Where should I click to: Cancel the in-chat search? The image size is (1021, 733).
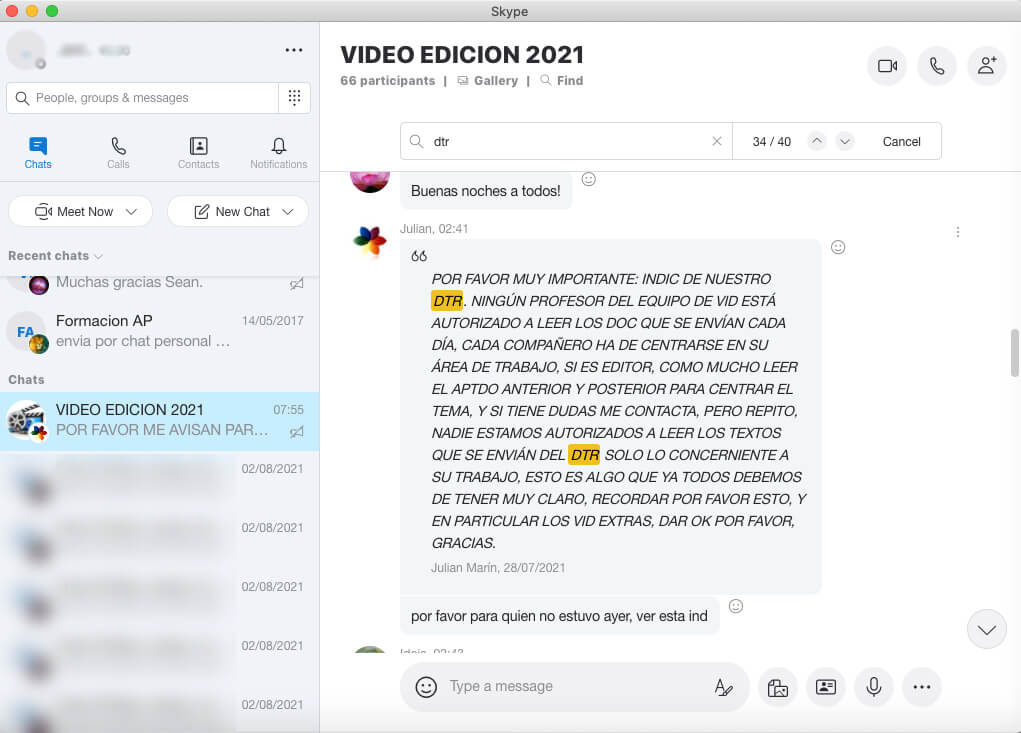pos(901,142)
